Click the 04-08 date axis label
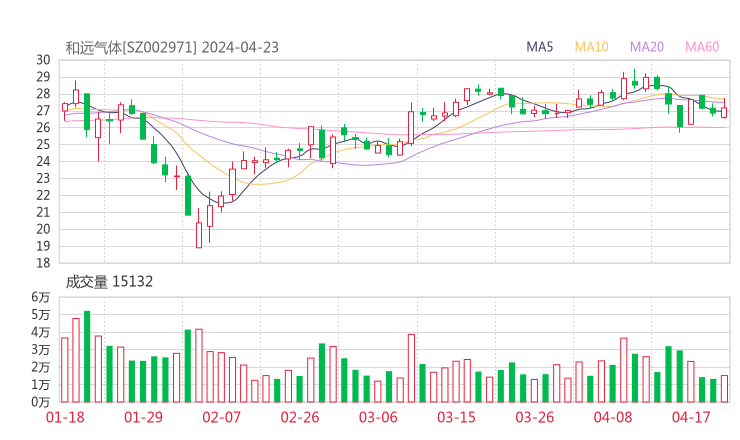The image size is (740, 440). pyautogui.click(x=613, y=417)
